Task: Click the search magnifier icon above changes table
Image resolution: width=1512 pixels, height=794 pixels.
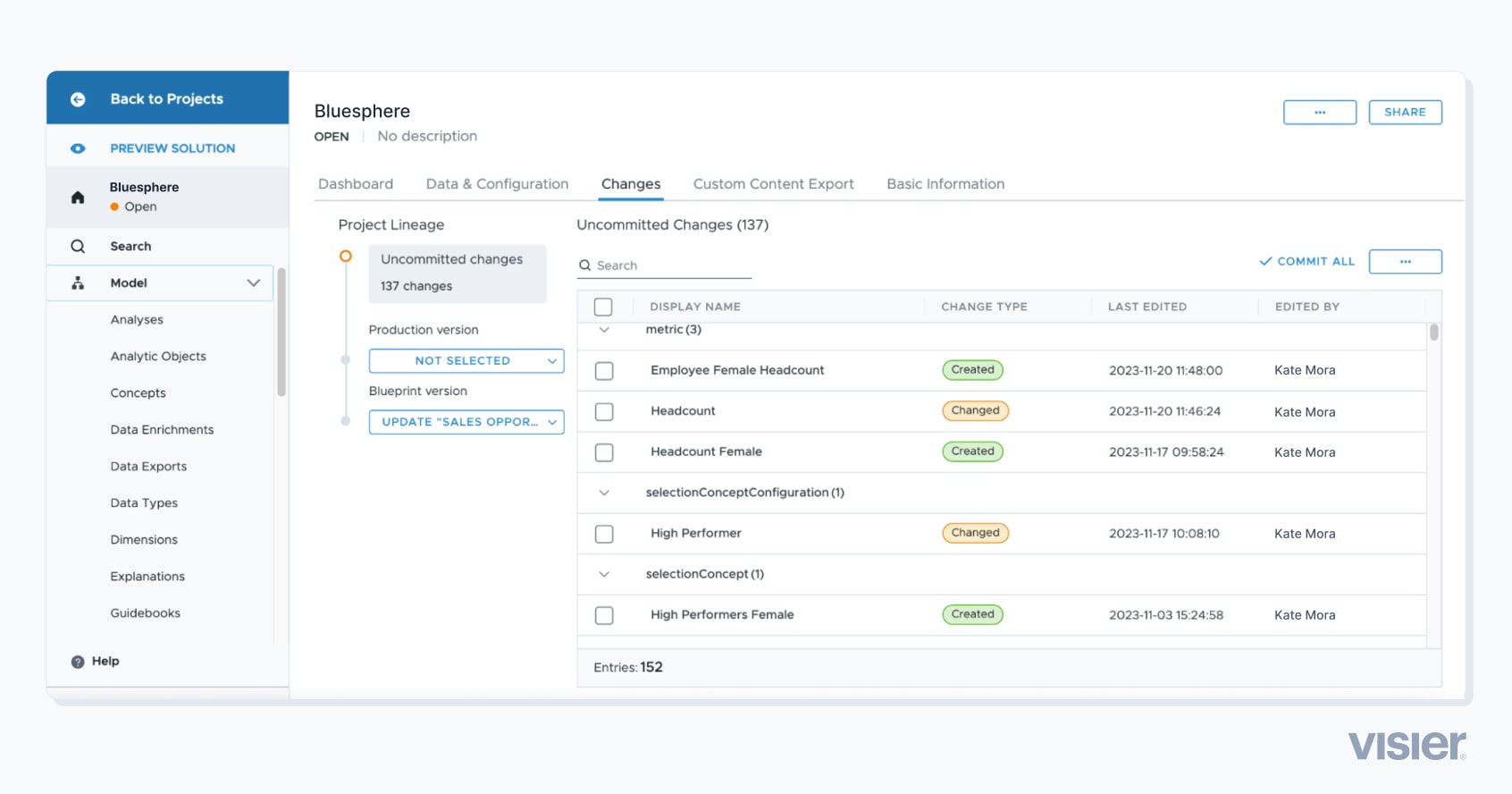Action: point(585,266)
